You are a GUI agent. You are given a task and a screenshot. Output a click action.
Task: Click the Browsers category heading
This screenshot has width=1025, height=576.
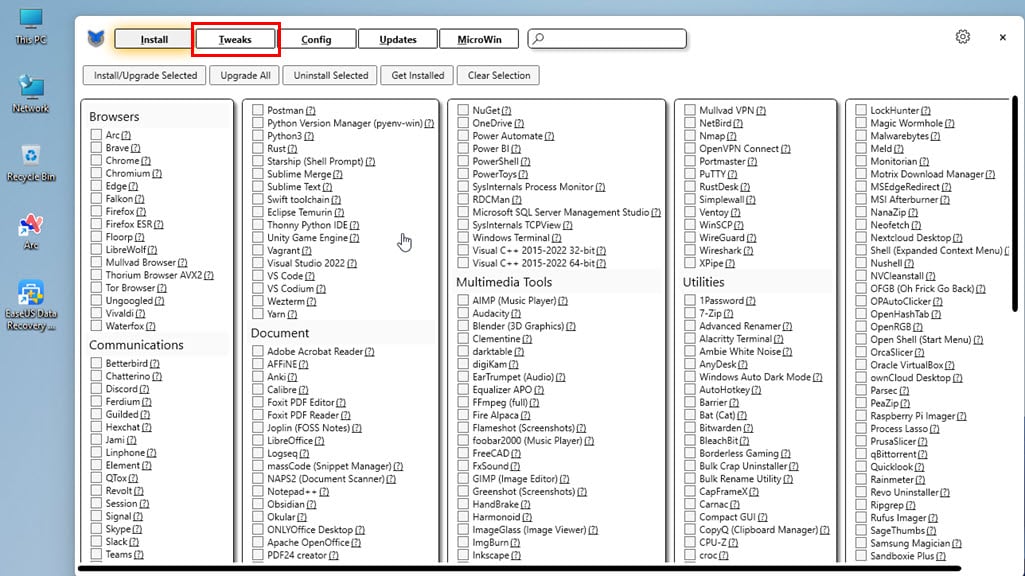[114, 116]
